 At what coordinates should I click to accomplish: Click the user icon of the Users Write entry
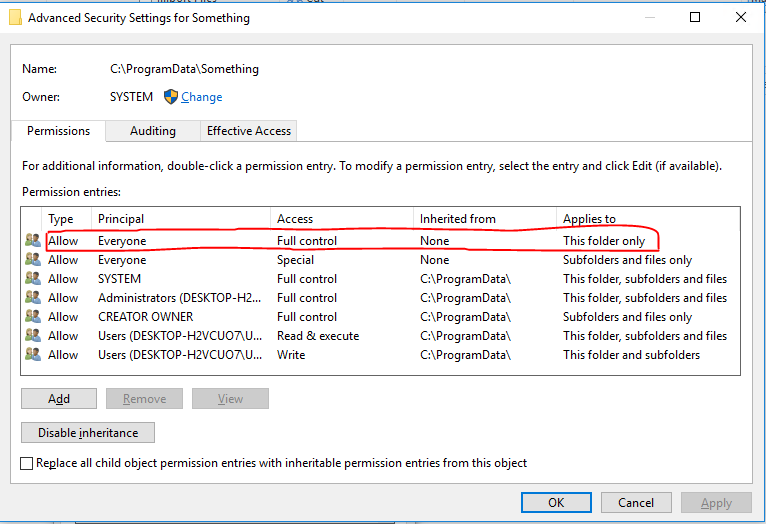[33, 355]
